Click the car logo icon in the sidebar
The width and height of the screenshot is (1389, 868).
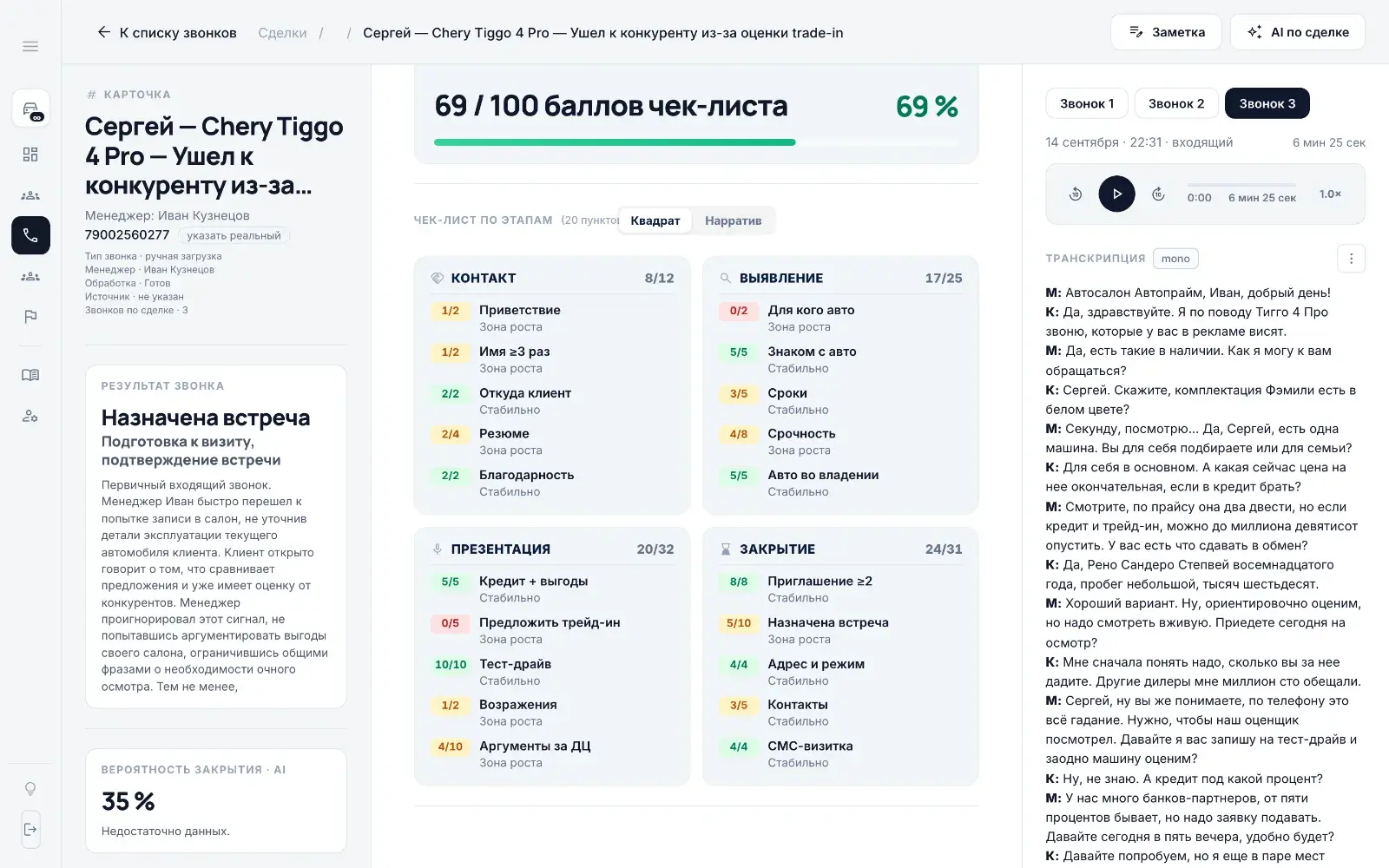coord(30,110)
